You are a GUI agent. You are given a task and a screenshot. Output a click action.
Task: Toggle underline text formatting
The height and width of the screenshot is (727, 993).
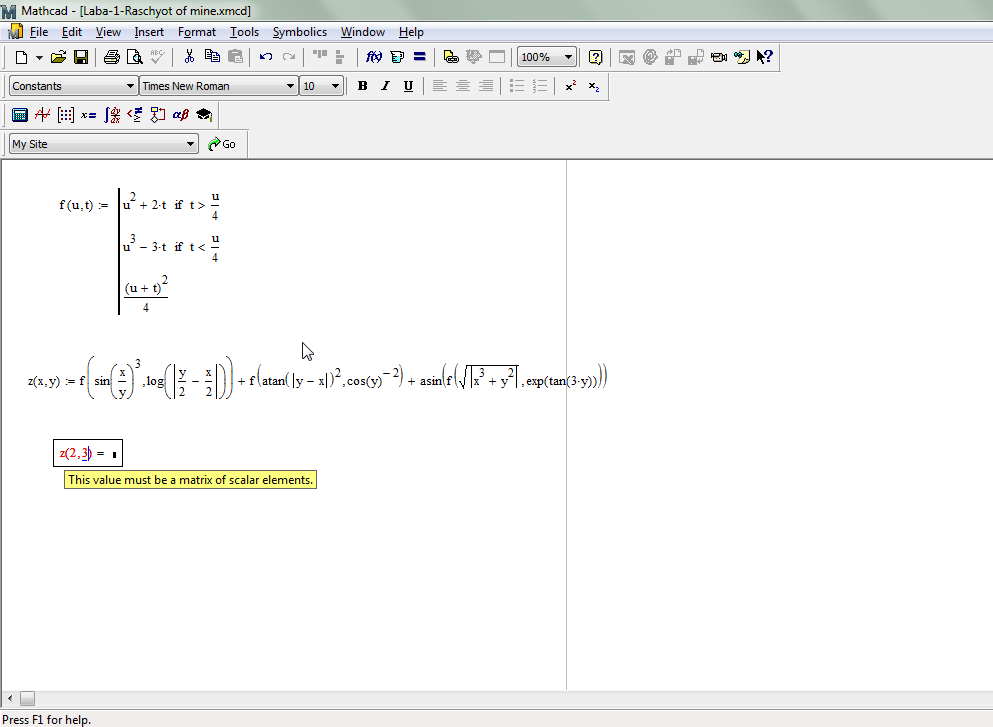(x=408, y=86)
